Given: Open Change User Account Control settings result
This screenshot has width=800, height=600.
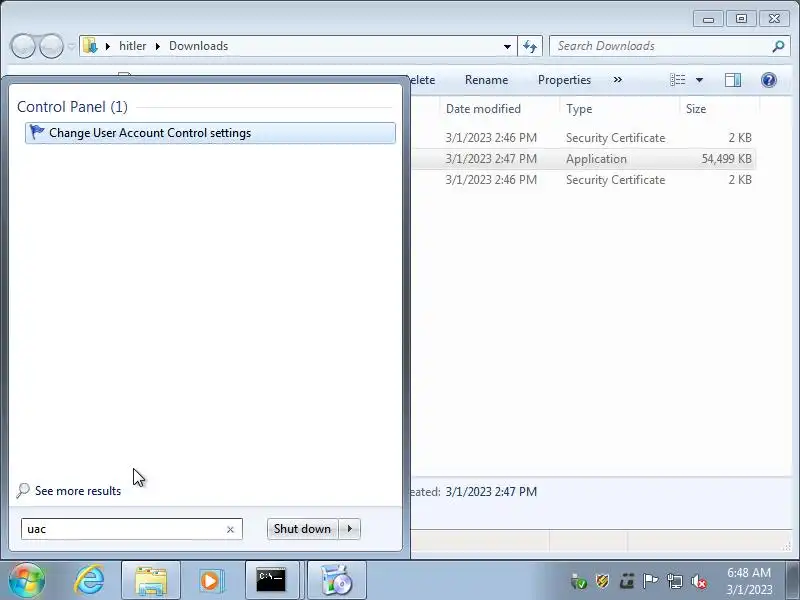Looking at the screenshot, I should 210,133.
